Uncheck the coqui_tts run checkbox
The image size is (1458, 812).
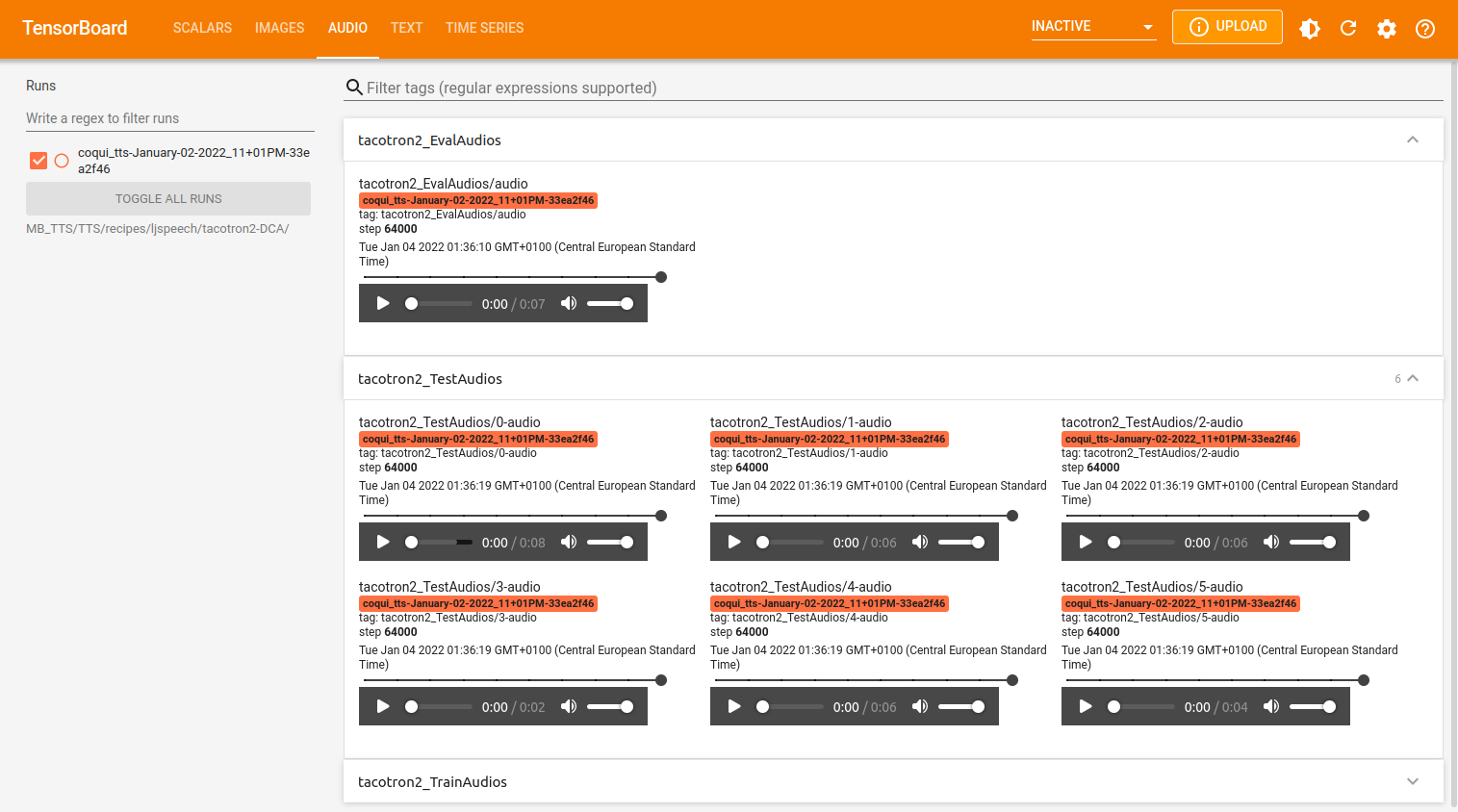[38, 161]
